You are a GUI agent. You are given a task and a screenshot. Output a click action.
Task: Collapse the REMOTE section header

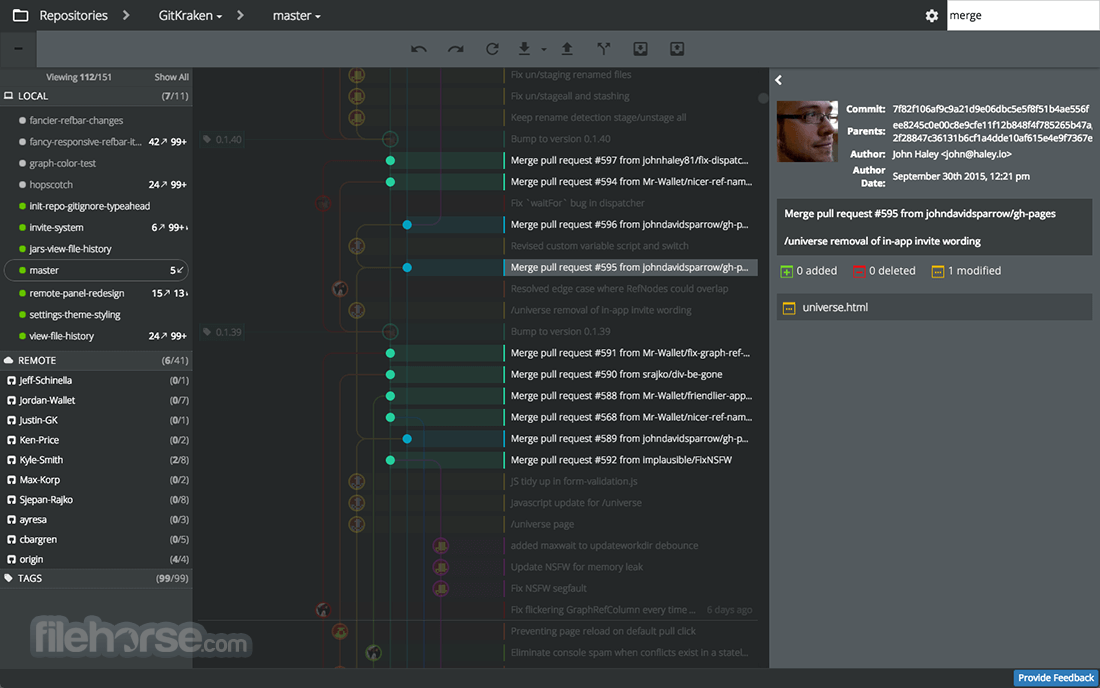[96, 360]
